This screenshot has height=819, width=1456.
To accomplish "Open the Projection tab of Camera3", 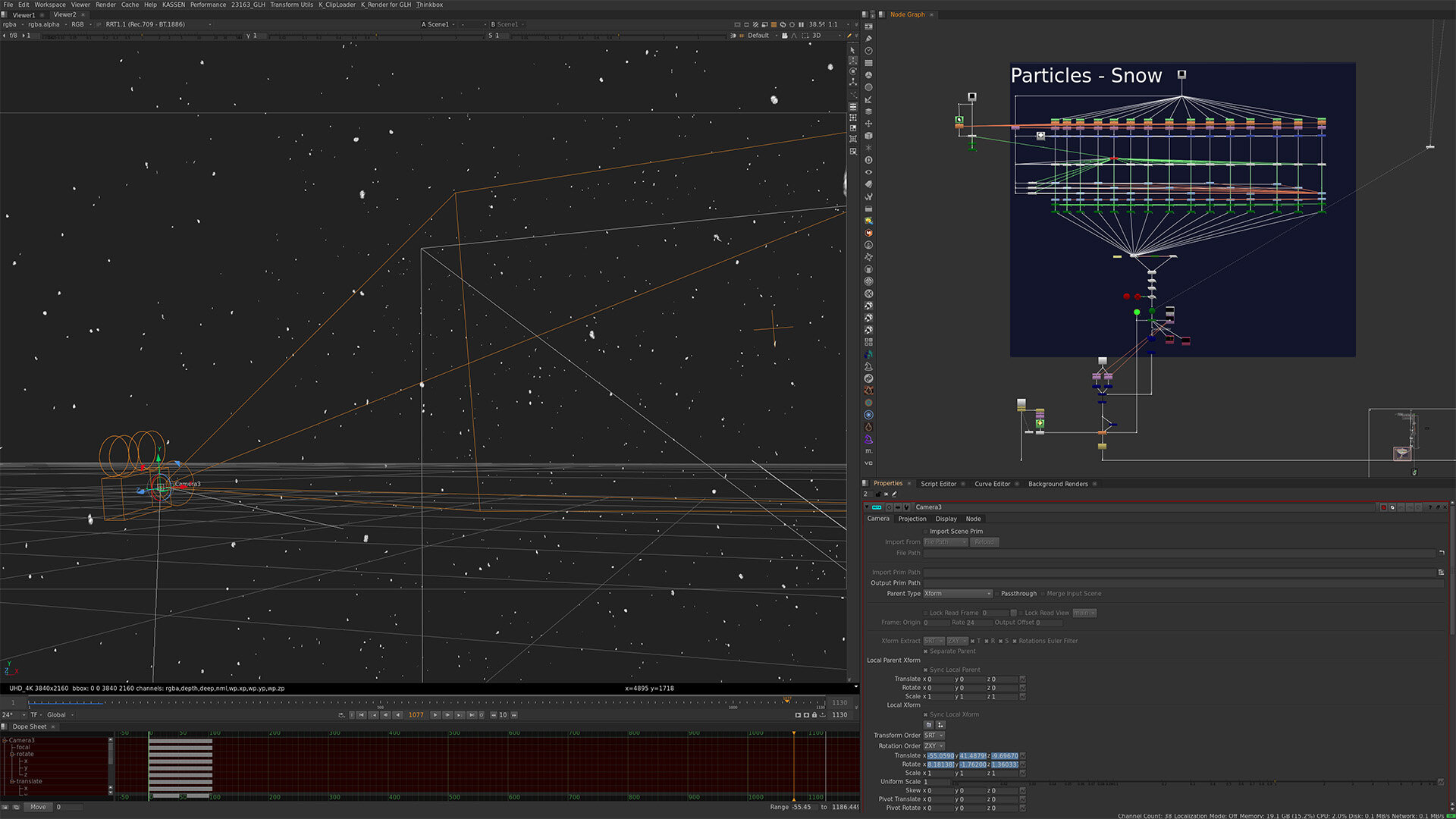I will click(912, 519).
